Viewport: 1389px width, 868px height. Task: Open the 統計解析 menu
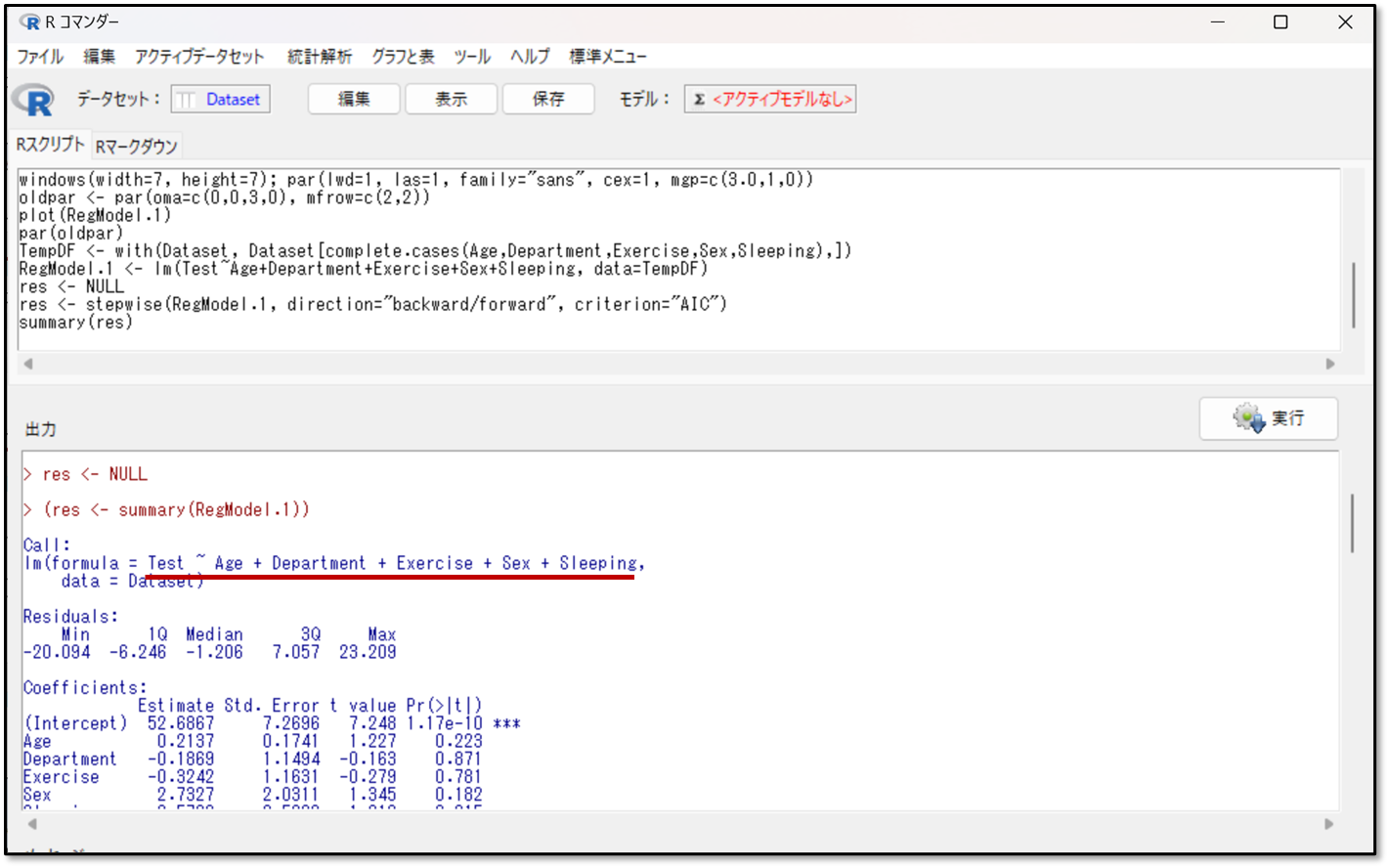pyautogui.click(x=319, y=57)
